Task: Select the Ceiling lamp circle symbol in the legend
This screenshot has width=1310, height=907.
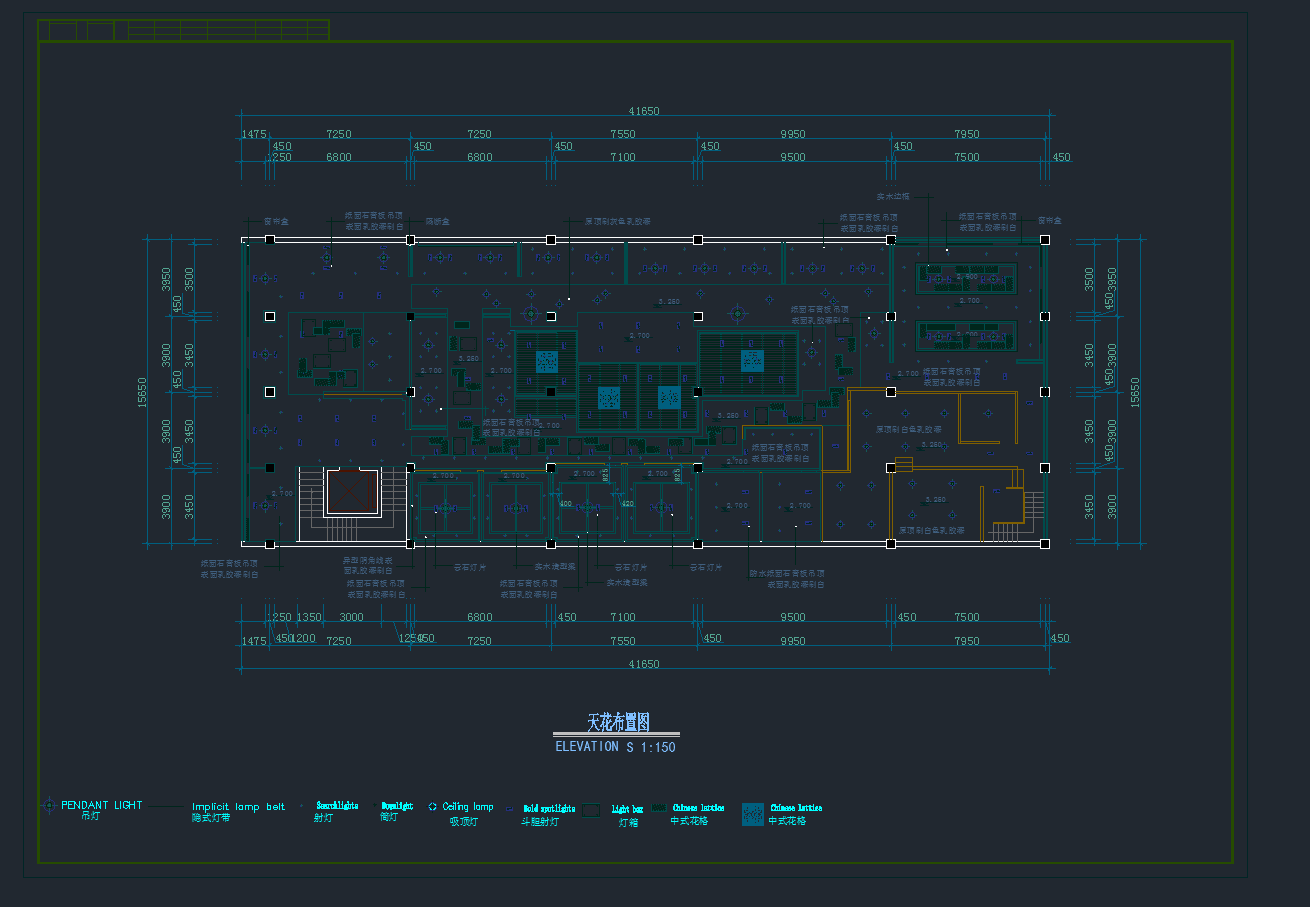Action: coord(433,807)
